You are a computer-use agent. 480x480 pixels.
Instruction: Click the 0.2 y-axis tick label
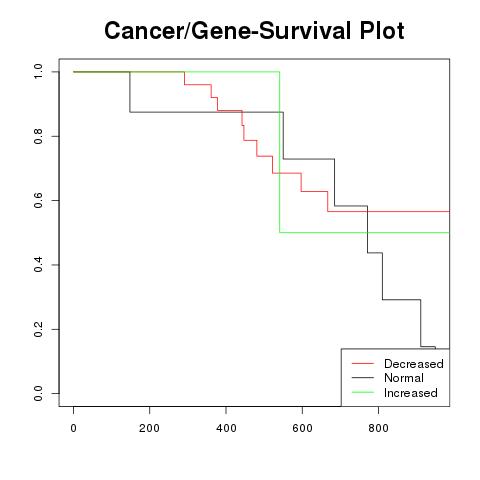tap(38, 329)
